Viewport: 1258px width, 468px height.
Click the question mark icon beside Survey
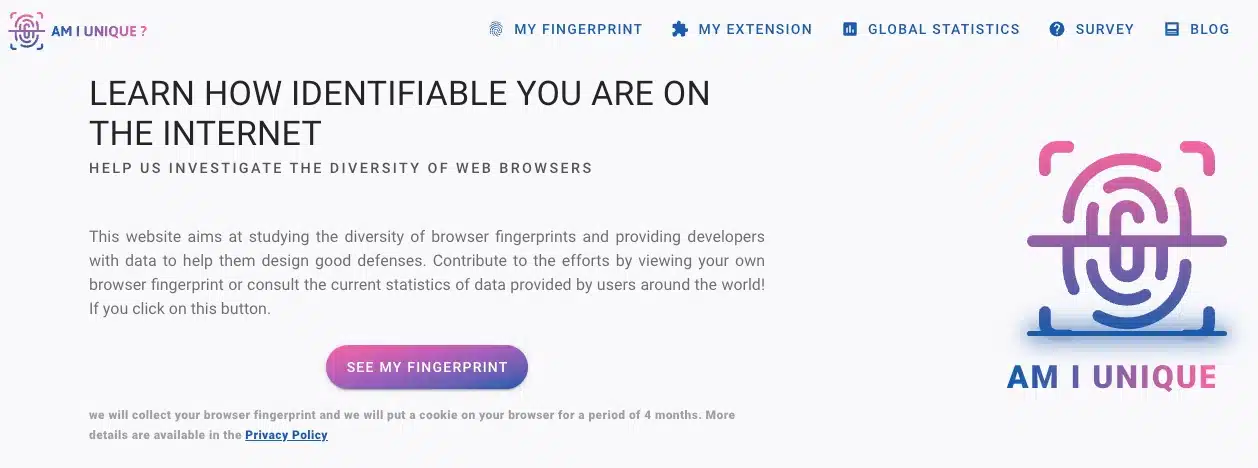[x=1057, y=30]
